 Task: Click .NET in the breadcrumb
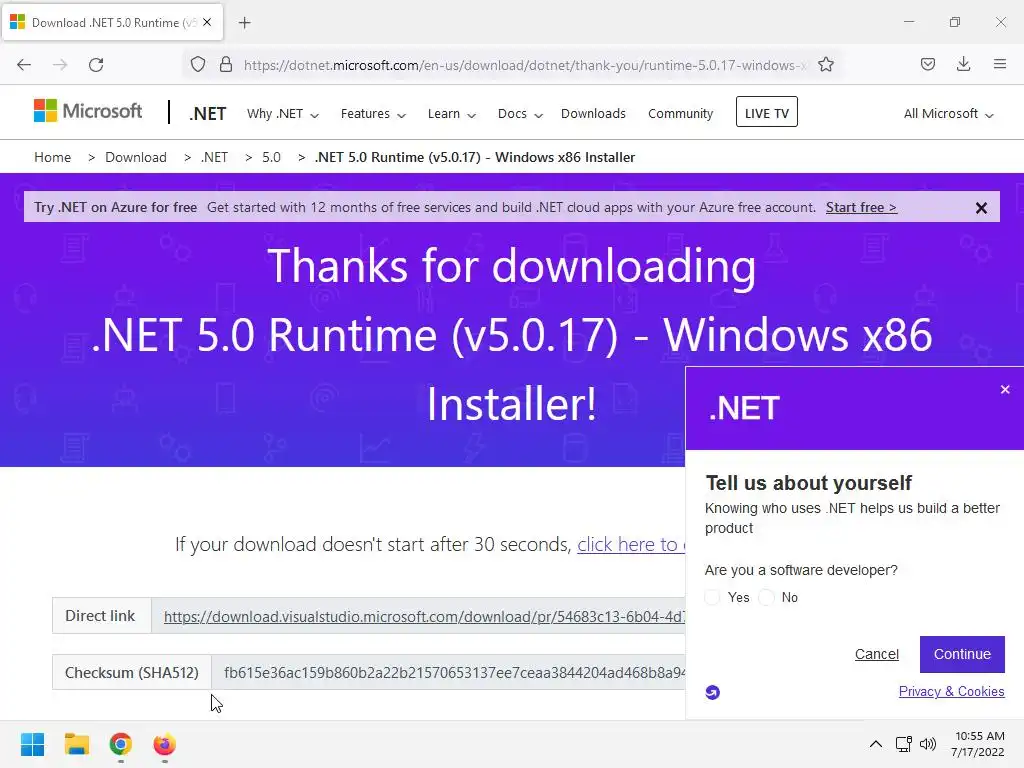coord(214,157)
